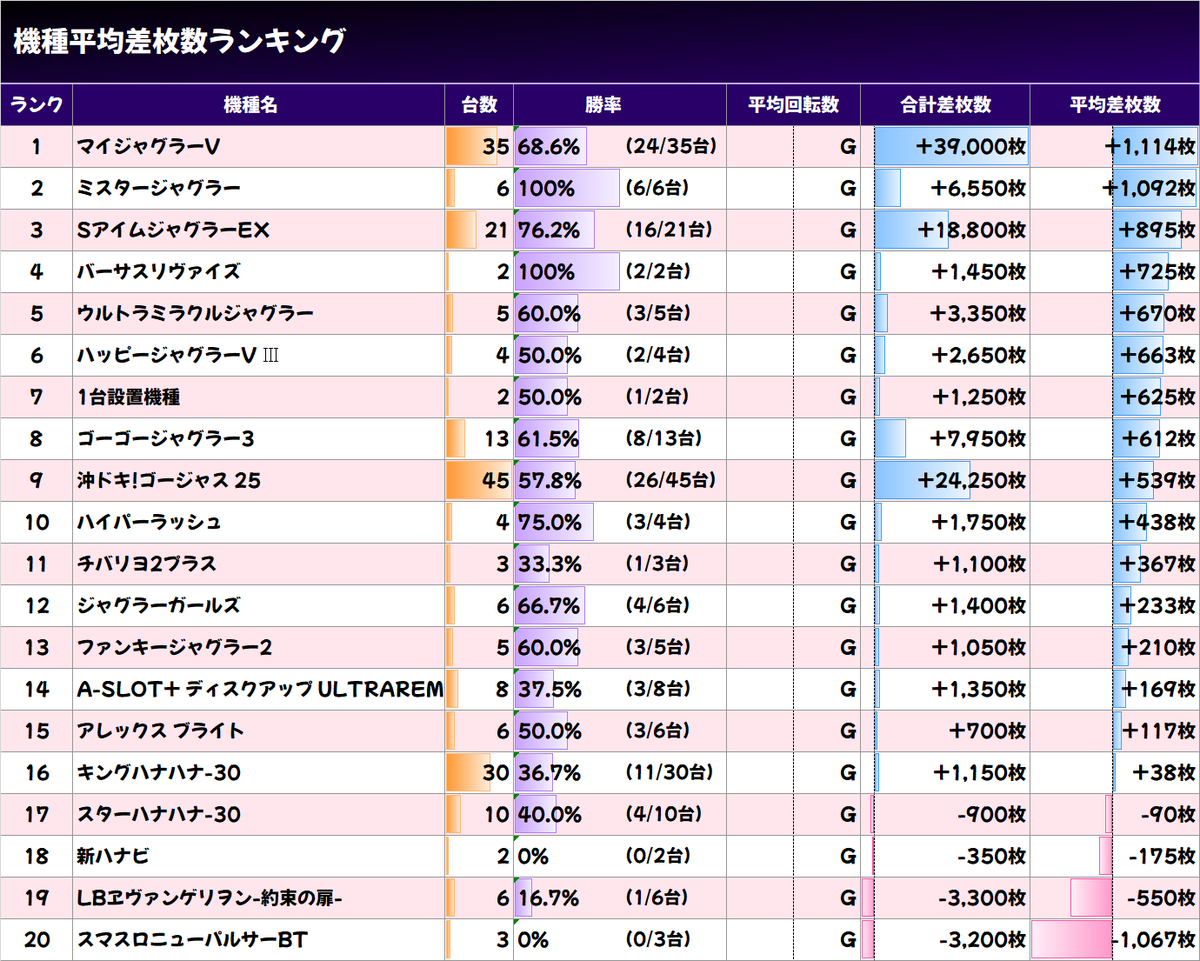Select the ミスタージャグラー machine name
The height and width of the screenshot is (961, 1200).
159,188
